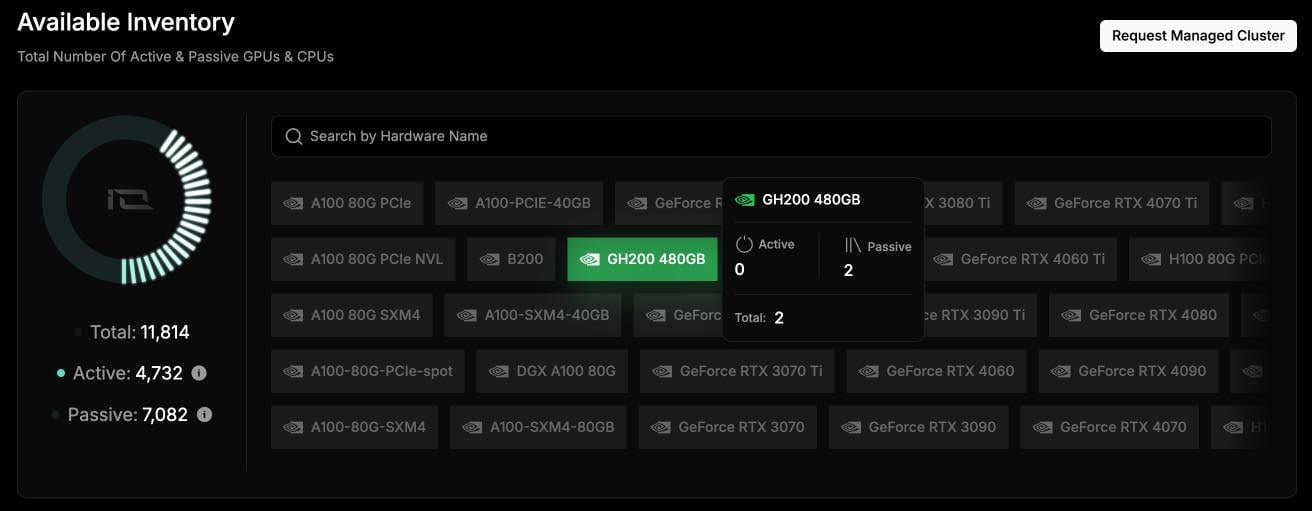This screenshot has height=511, width=1312.
Task: Click the inventory subtitle about Active & Passive GPUs
Action: [175, 57]
